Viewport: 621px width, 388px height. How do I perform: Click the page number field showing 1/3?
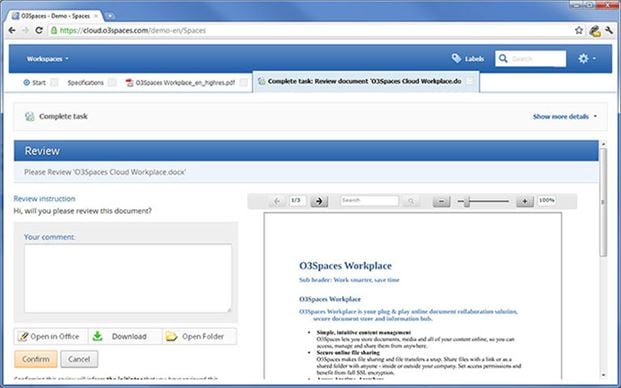pyautogui.click(x=297, y=200)
